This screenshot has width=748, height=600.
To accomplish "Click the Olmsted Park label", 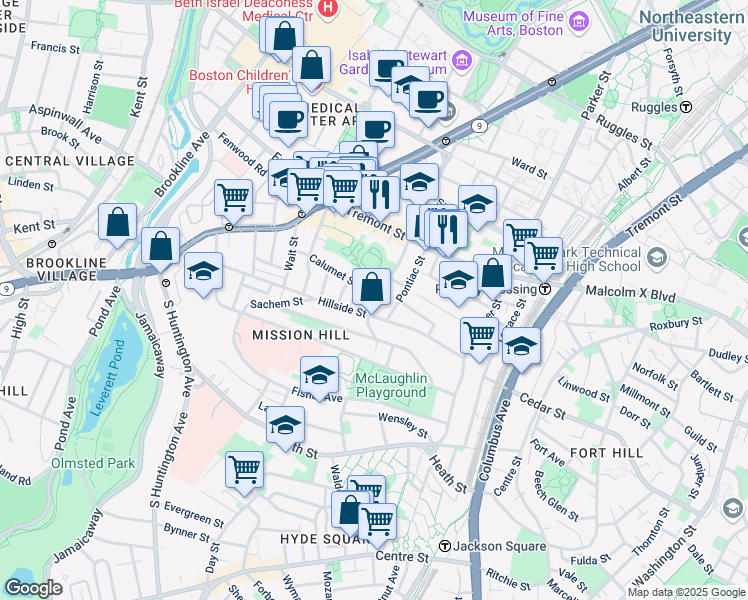I will click(93, 463).
